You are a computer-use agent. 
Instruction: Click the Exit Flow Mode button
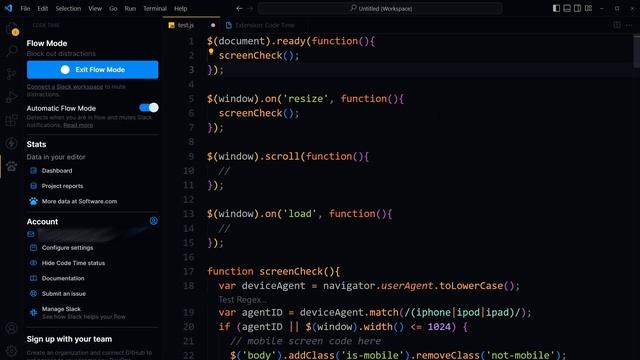(93, 70)
